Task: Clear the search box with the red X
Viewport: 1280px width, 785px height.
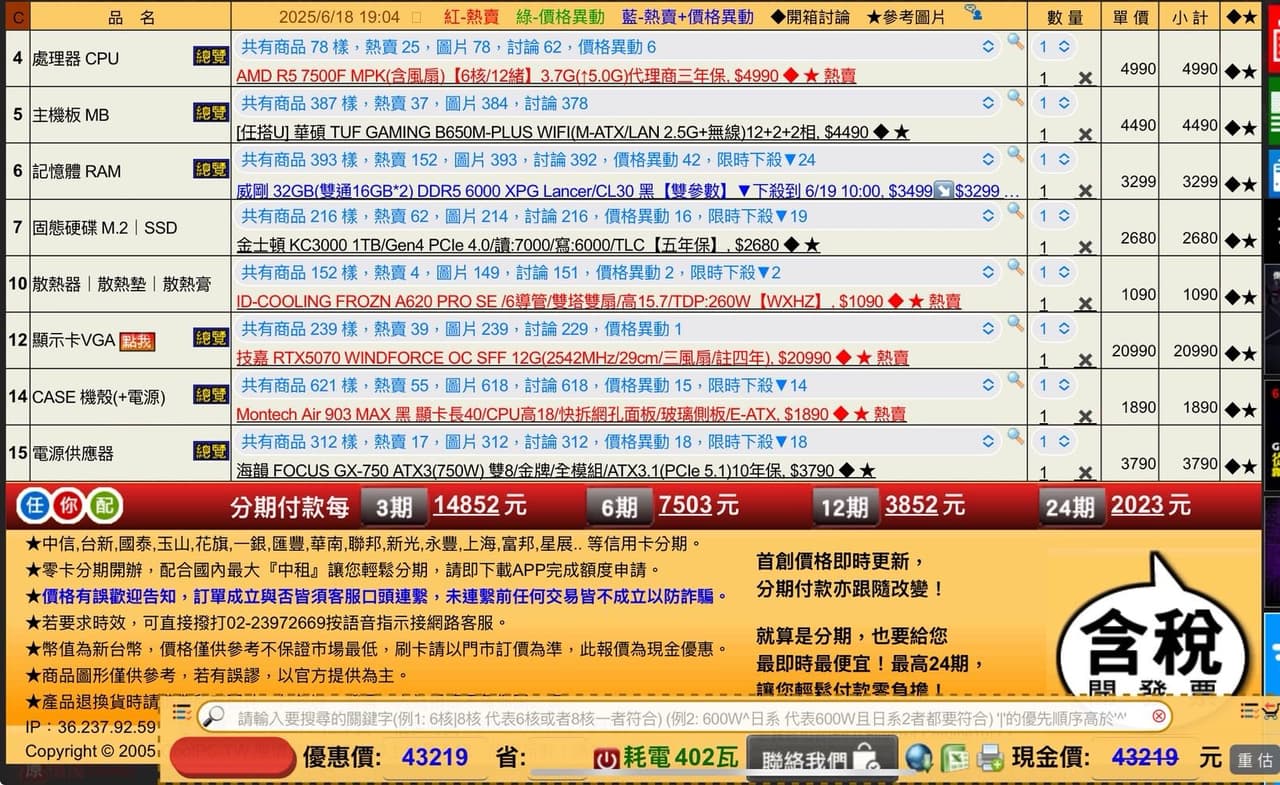Action: [1158, 716]
